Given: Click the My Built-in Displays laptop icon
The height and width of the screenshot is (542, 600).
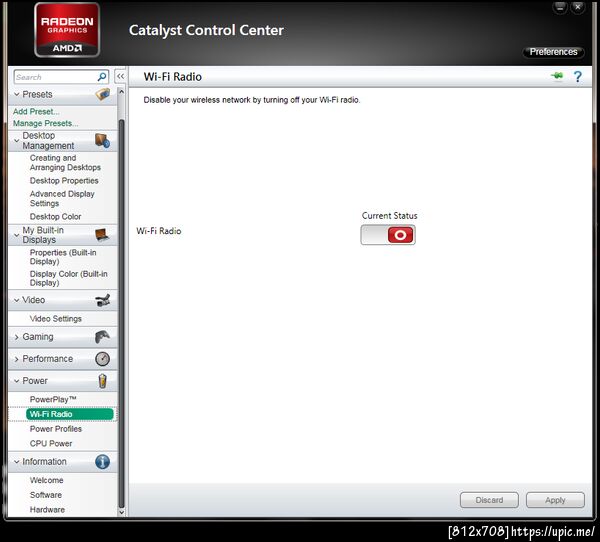Looking at the screenshot, I should (102, 235).
